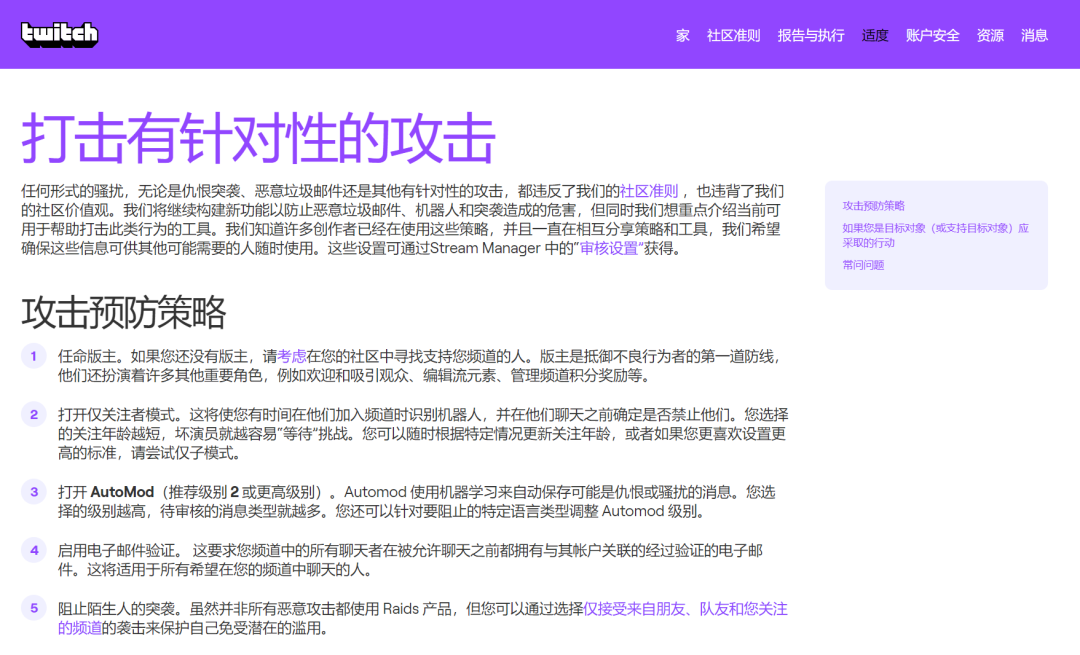The height and width of the screenshot is (655, 1080).
Task: Click the text 阻止陌生人的突袭 in step 5
Action: pyautogui.click(x=116, y=609)
